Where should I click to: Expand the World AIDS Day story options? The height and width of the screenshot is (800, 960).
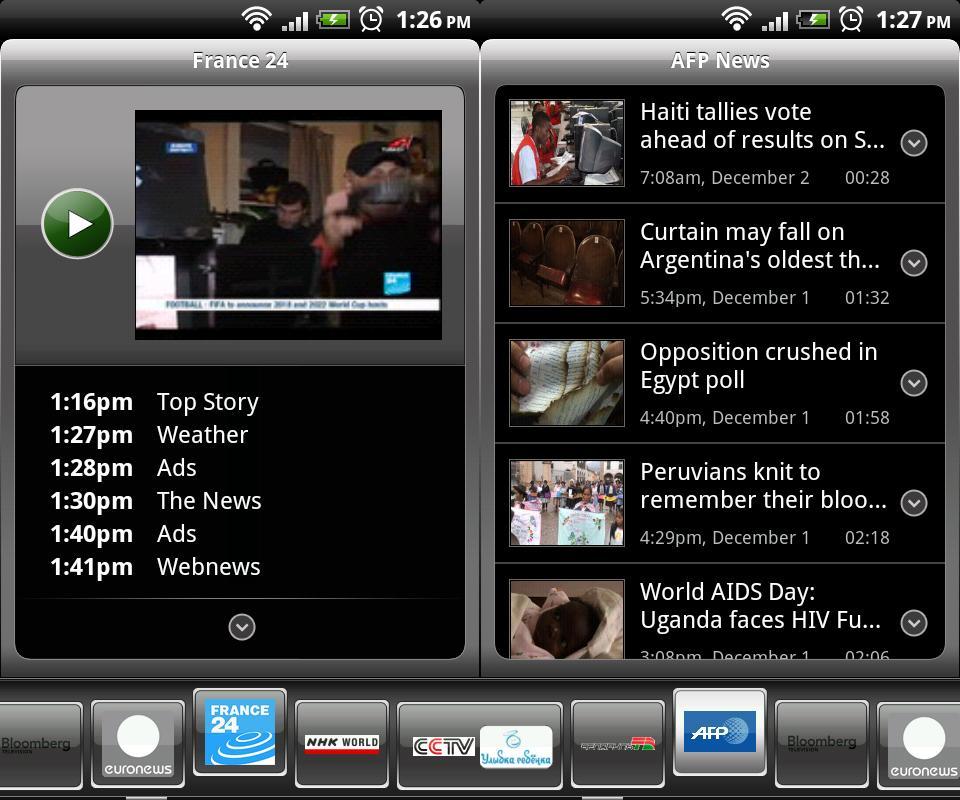(913, 623)
